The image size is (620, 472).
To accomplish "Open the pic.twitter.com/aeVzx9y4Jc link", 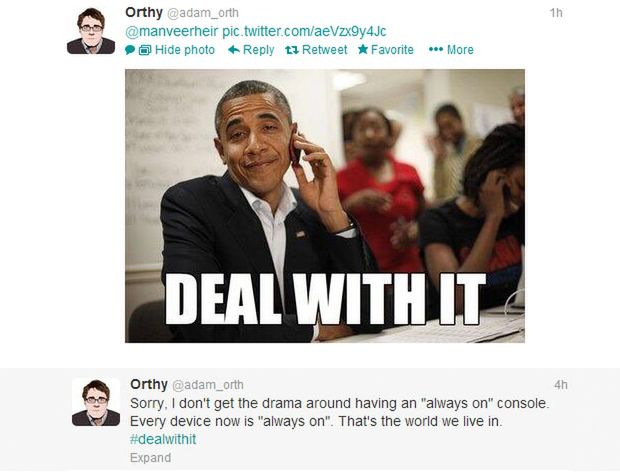I will point(304,31).
